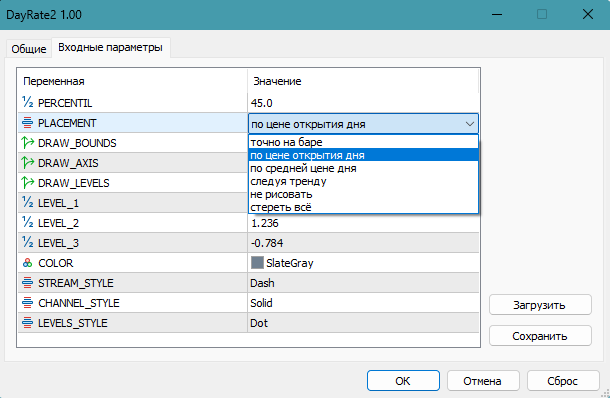Click the Загрузить button
This screenshot has height=398, width=610.
(540, 305)
